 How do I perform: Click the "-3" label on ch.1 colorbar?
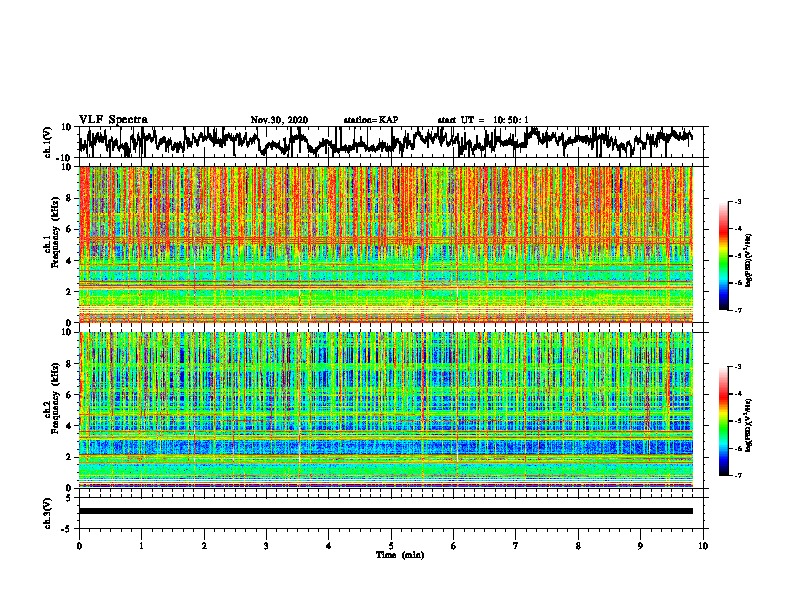pos(737,201)
